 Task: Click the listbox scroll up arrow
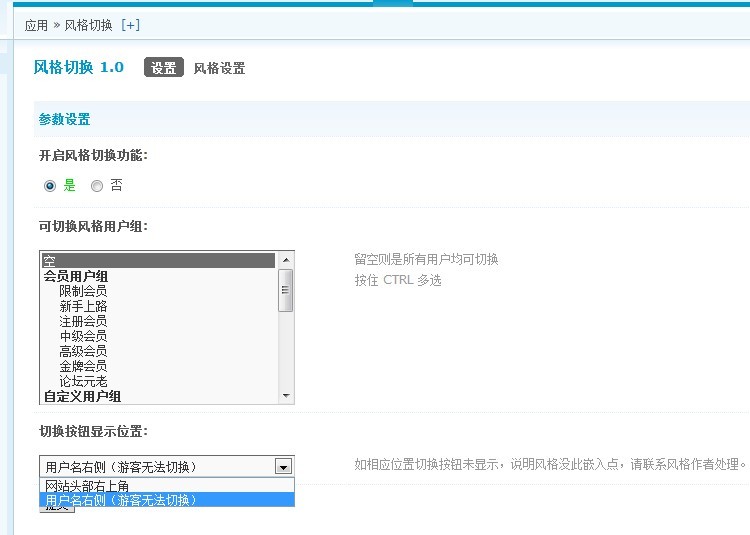tap(286, 260)
